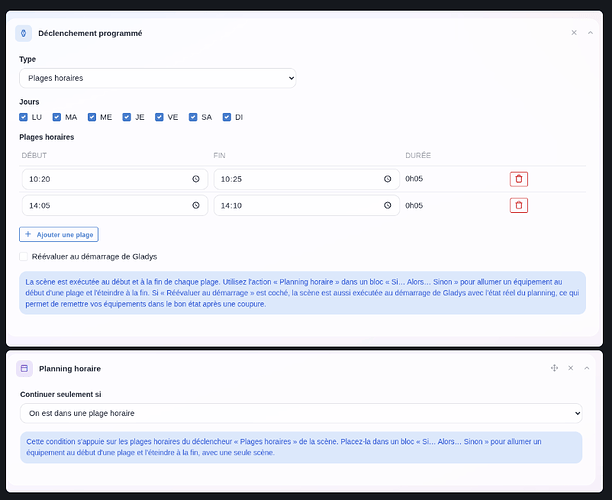The width and height of the screenshot is (612, 500).
Task: Enable Réévaluer au démarrage de Gladys
Action: 23,256
